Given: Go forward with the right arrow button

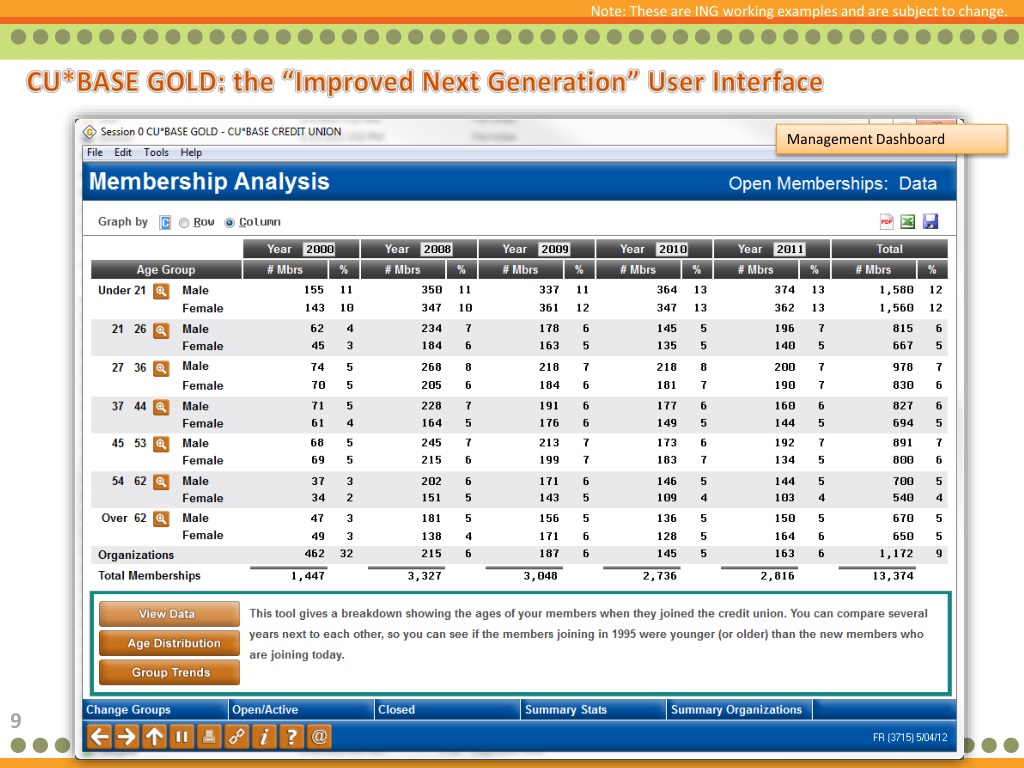Looking at the screenshot, I should tap(126, 737).
